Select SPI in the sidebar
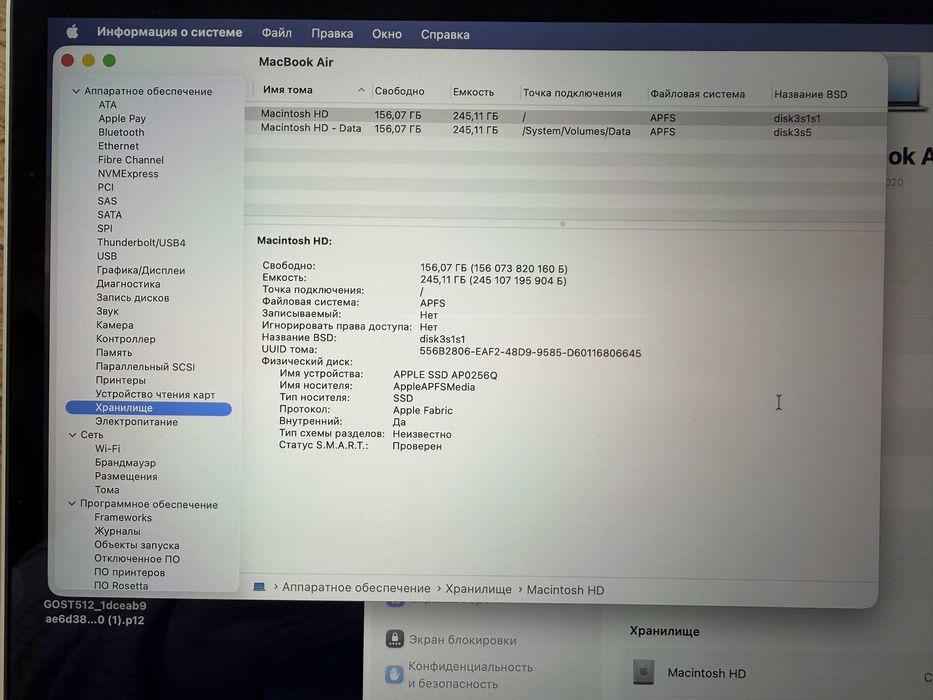 point(105,229)
